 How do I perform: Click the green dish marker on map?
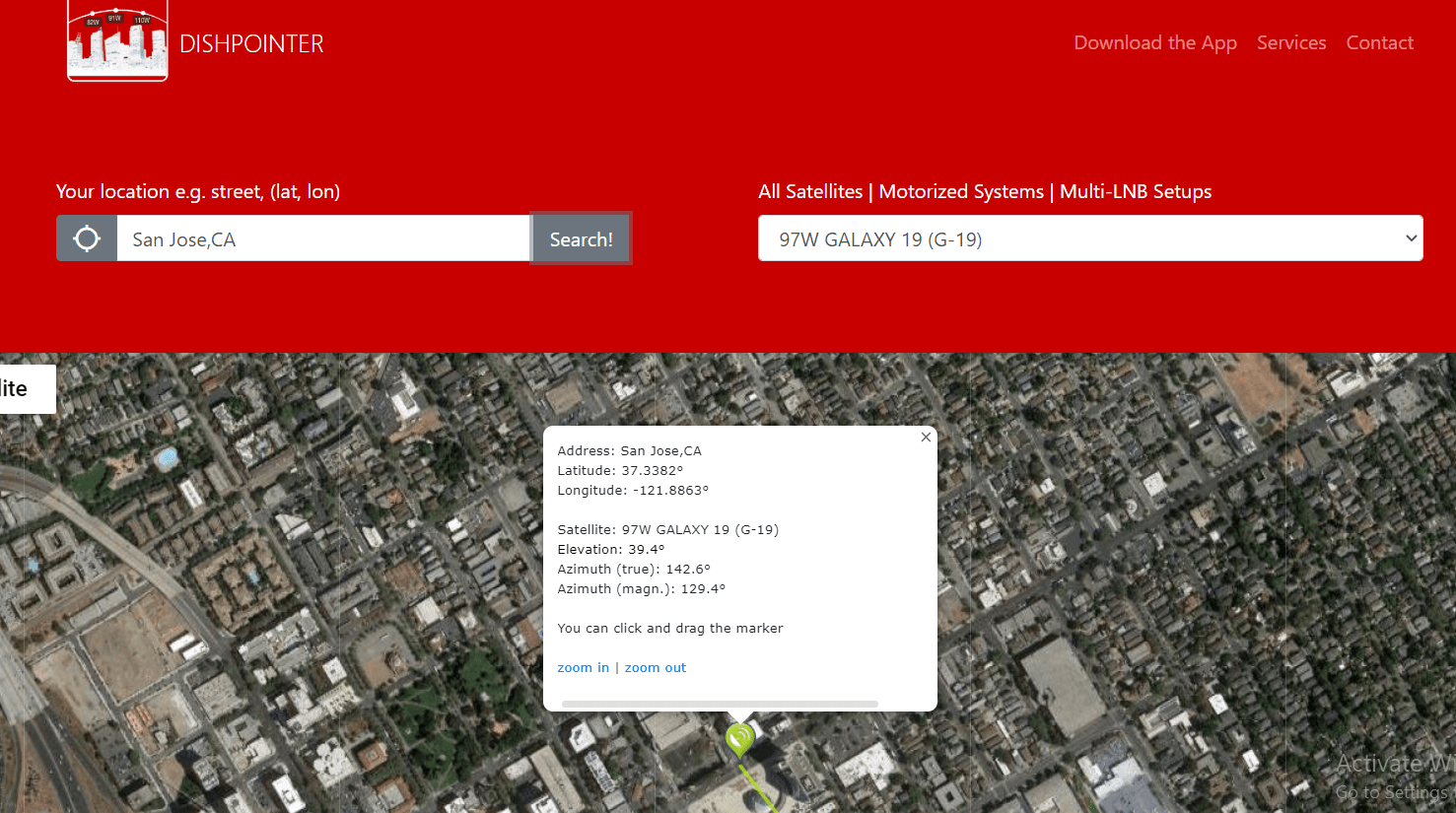click(x=739, y=738)
